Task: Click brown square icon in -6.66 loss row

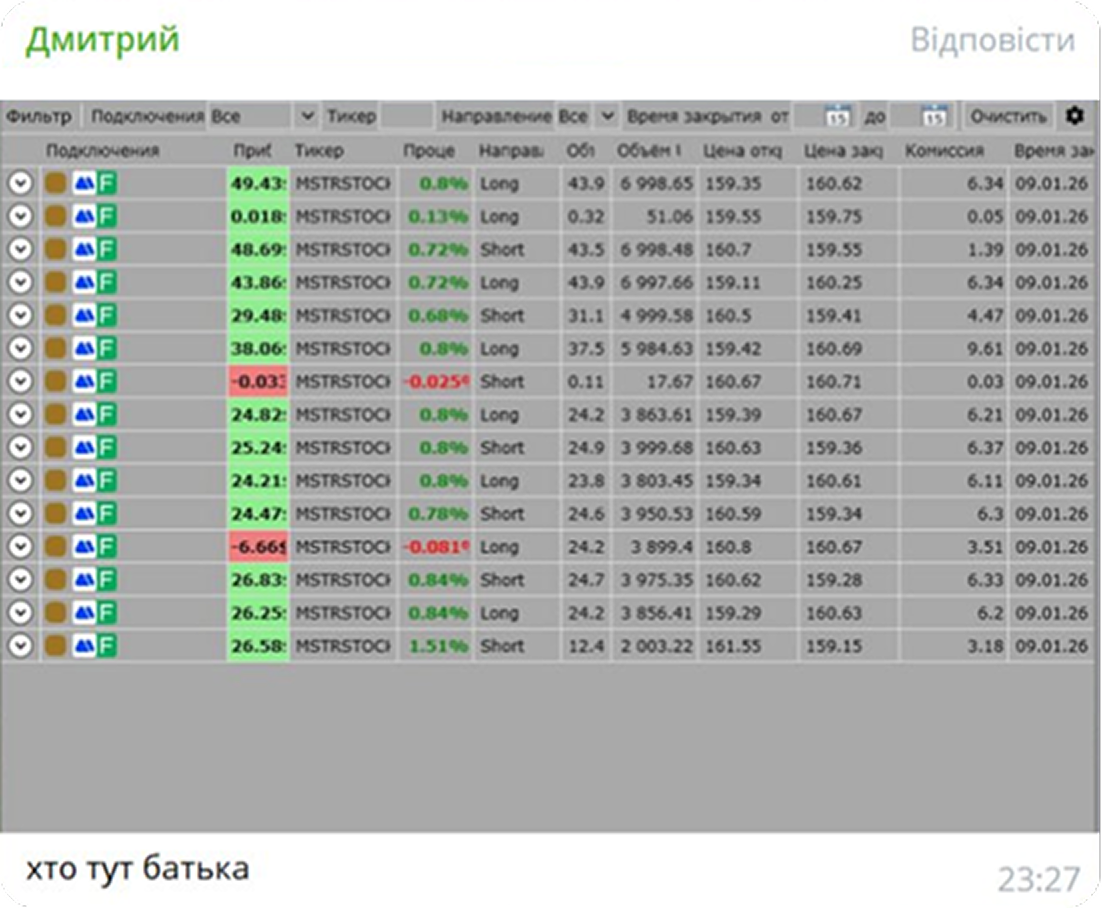Action: click(56, 547)
